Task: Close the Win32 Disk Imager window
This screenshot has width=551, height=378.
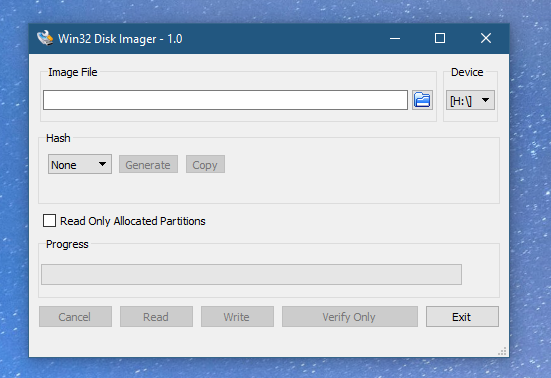Action: 486,38
